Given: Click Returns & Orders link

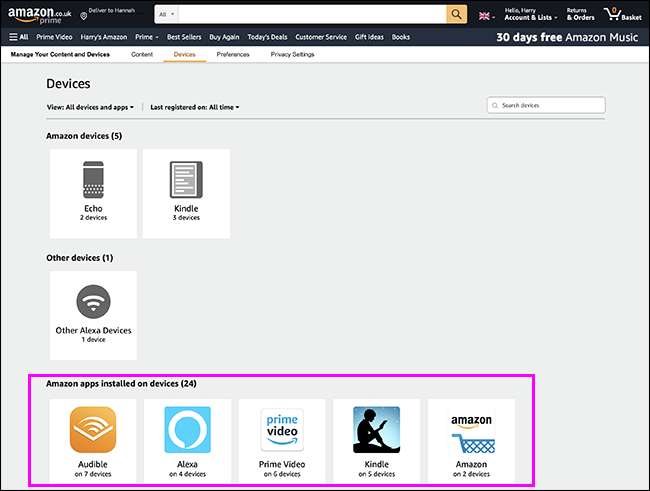Looking at the screenshot, I should click(581, 15).
